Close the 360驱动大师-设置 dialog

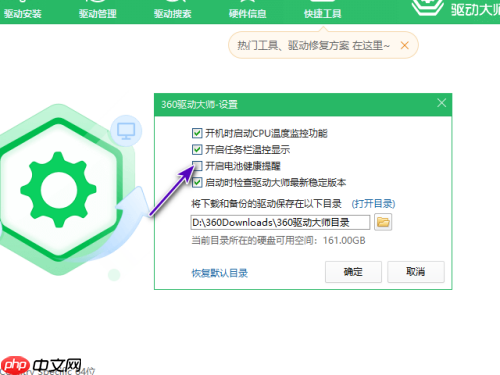pyautogui.click(x=442, y=103)
